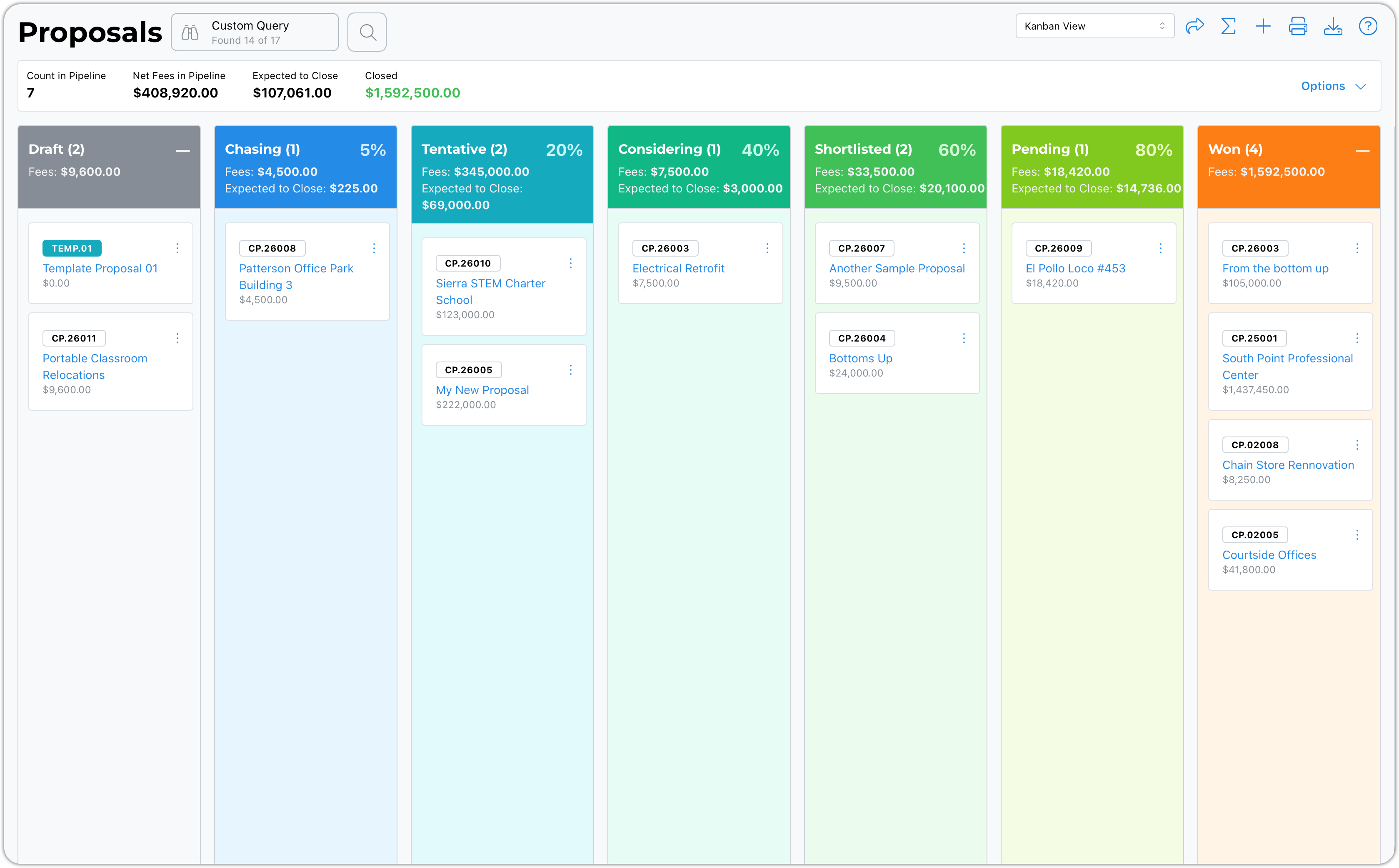
Task: Open the sigma totals icon
Action: click(x=1229, y=26)
